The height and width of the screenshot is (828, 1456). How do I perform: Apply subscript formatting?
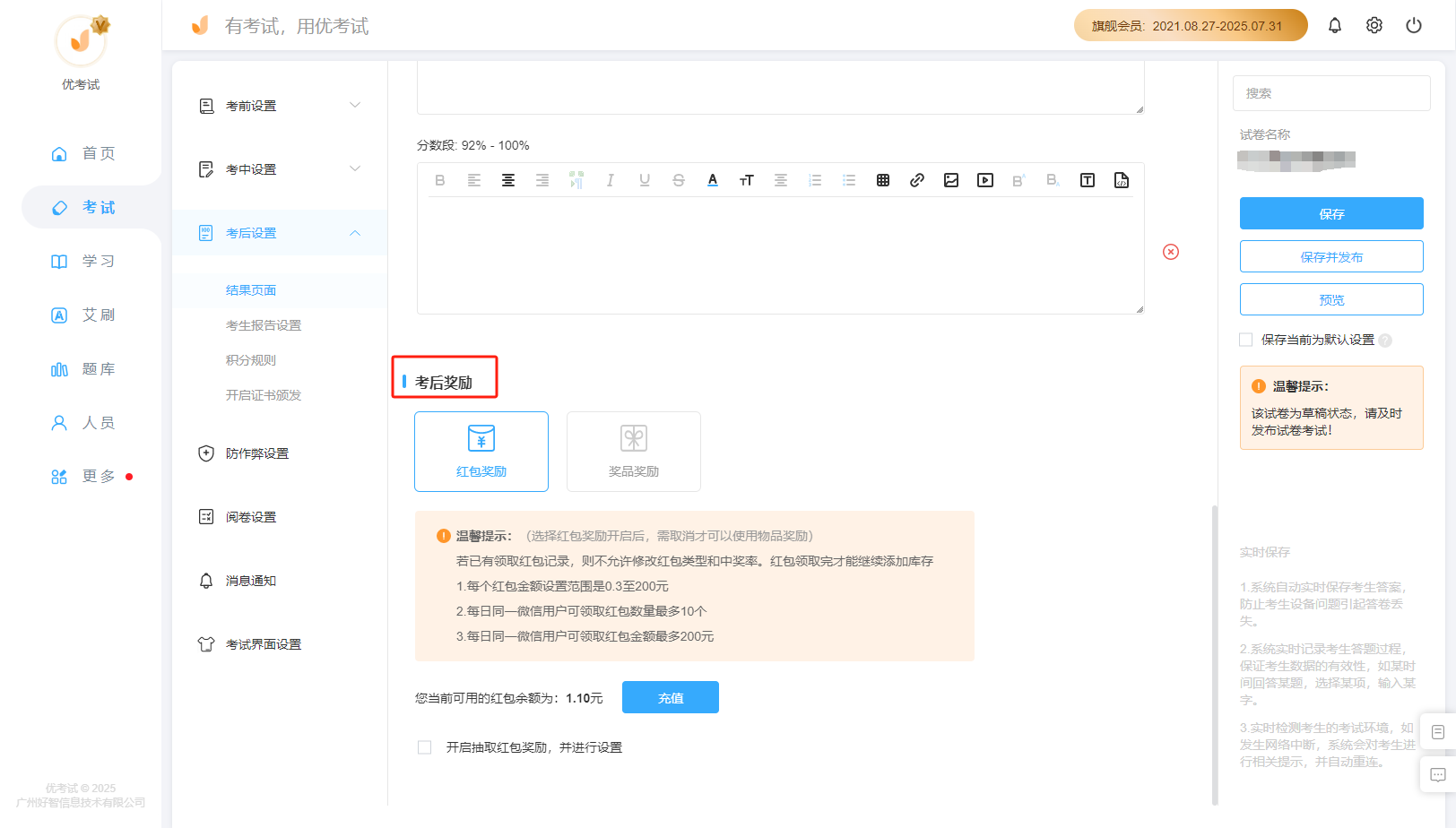tap(1053, 180)
